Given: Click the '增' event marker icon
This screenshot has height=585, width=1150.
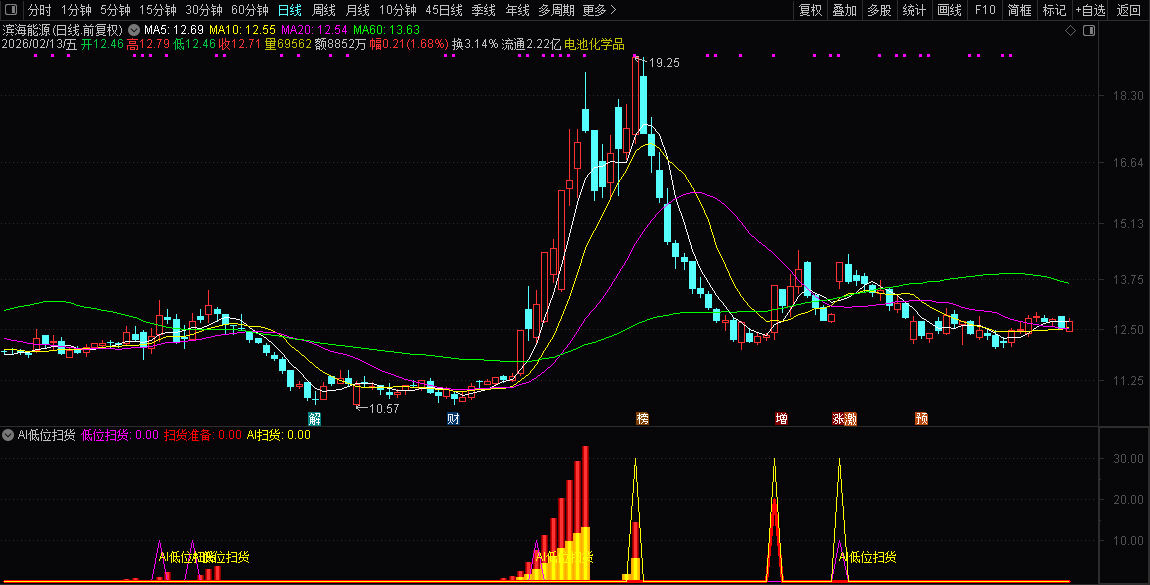Looking at the screenshot, I should pos(781,419).
